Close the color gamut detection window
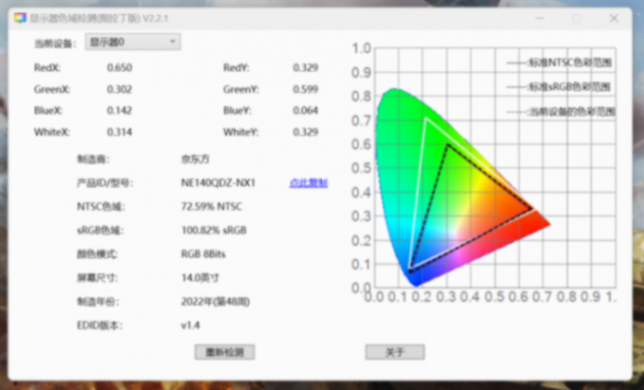This screenshot has height=390, width=644. point(614,18)
